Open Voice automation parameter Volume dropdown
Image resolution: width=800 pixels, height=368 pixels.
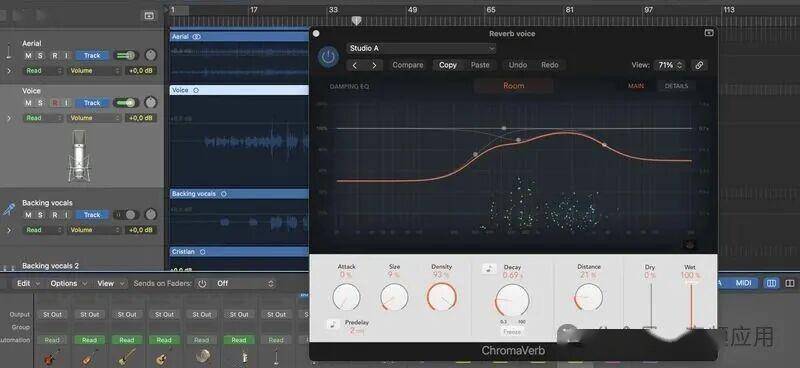point(94,118)
